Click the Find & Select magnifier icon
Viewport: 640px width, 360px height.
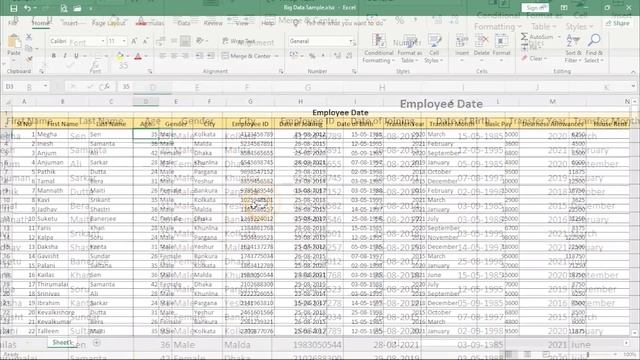click(594, 40)
